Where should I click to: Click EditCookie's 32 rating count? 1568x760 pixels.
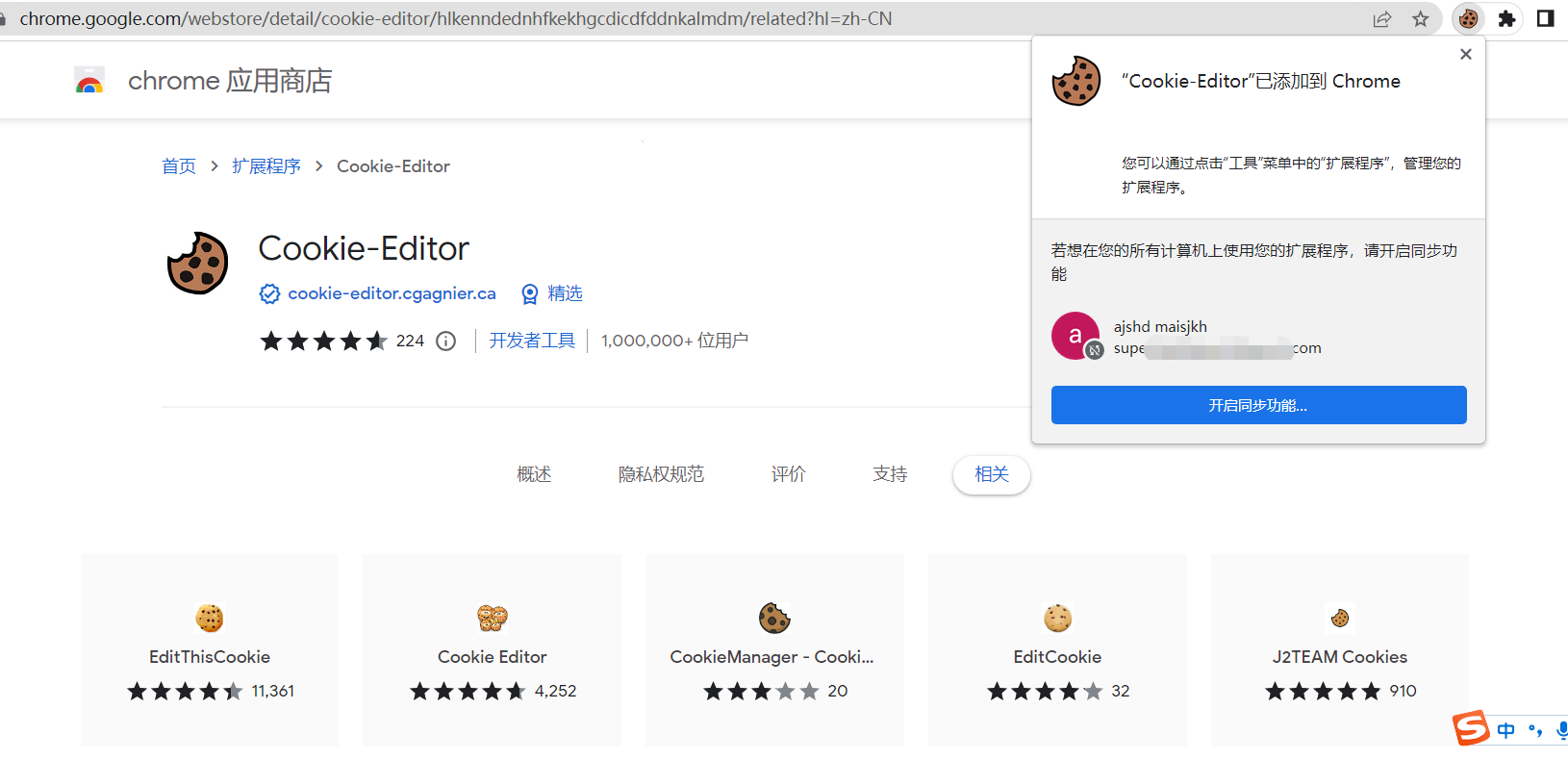click(1121, 691)
